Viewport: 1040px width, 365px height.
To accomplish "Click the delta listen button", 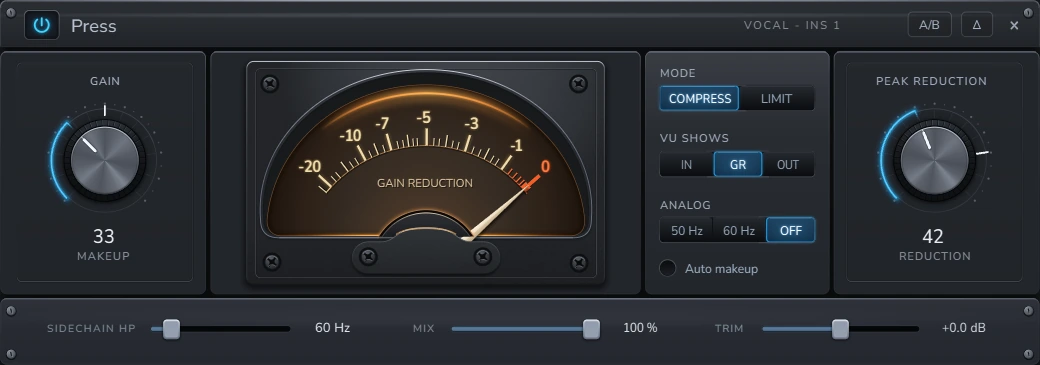I will coord(976,25).
